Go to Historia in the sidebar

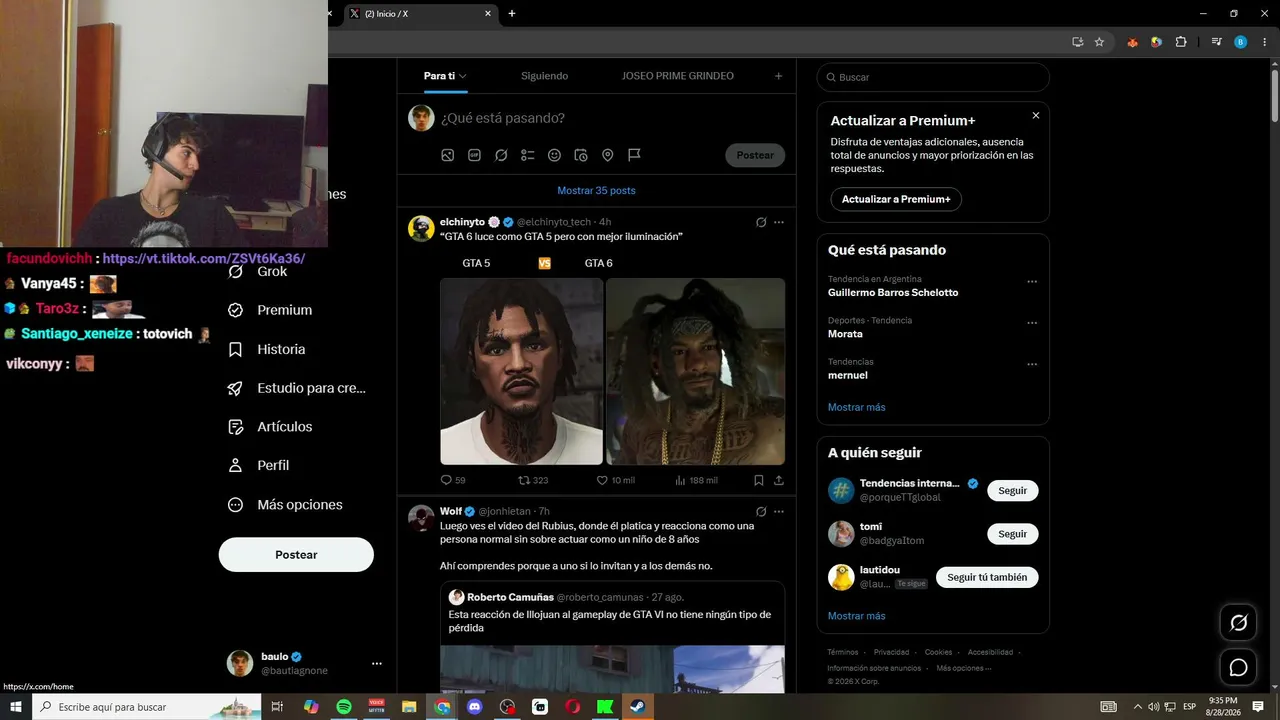coord(266,349)
